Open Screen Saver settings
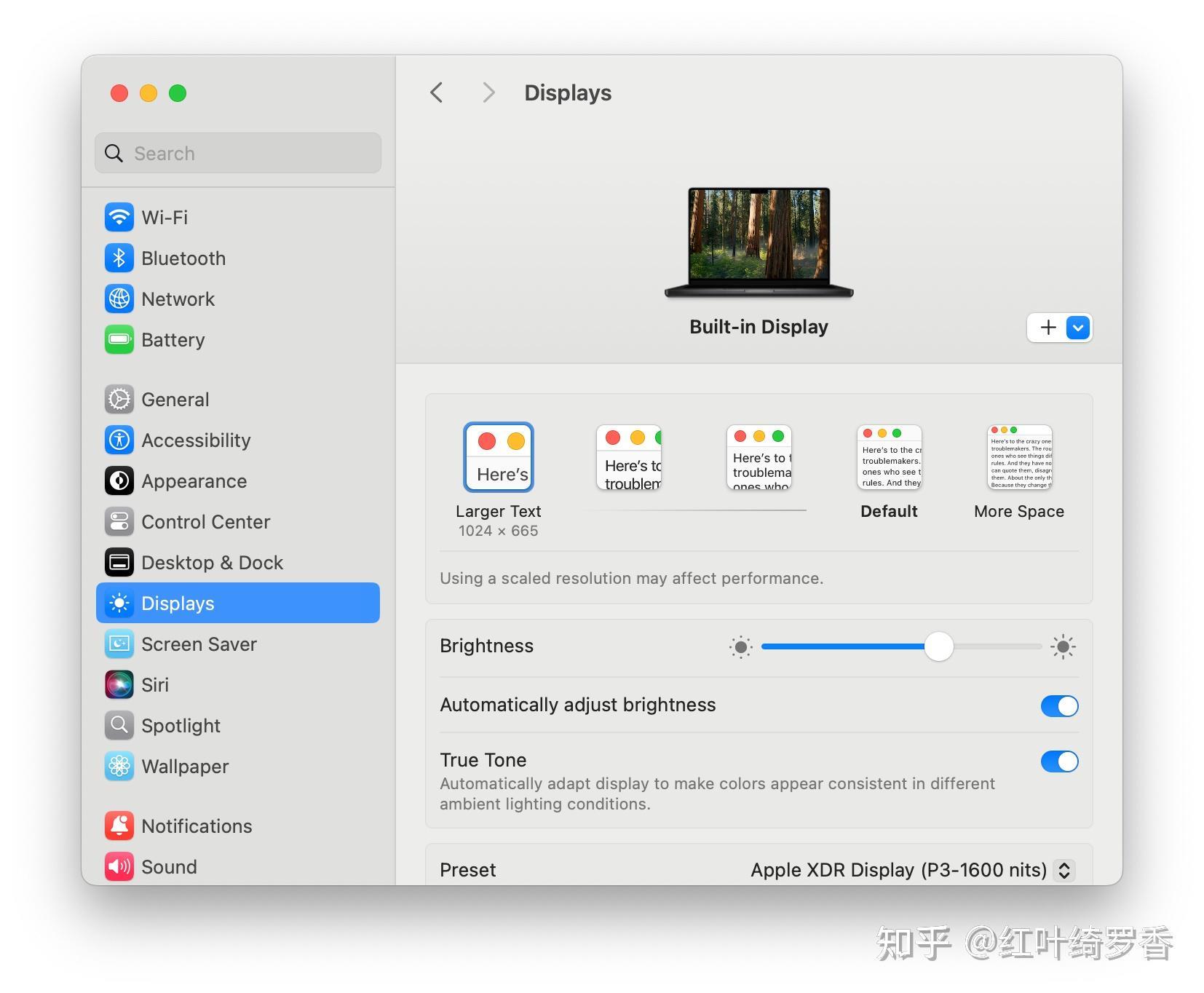 pyautogui.click(x=199, y=644)
